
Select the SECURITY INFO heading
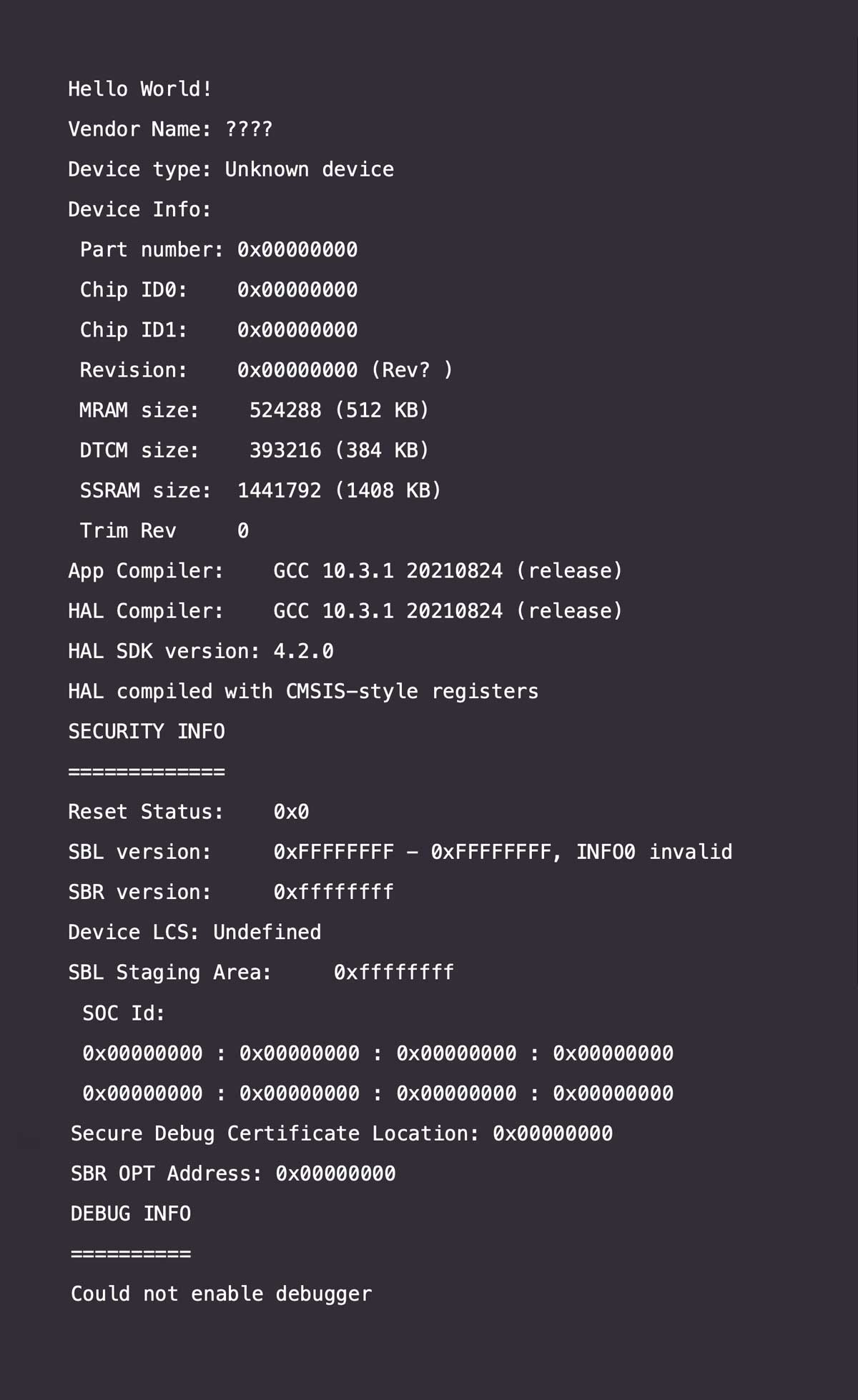point(147,731)
